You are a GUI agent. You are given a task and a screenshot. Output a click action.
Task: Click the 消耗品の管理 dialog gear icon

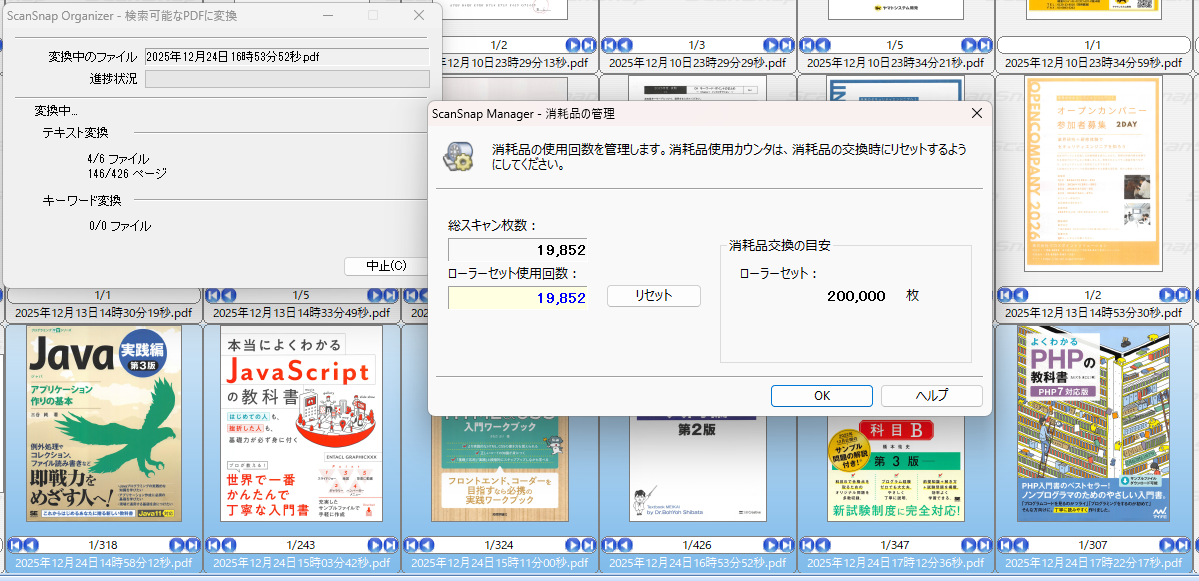pyautogui.click(x=461, y=157)
